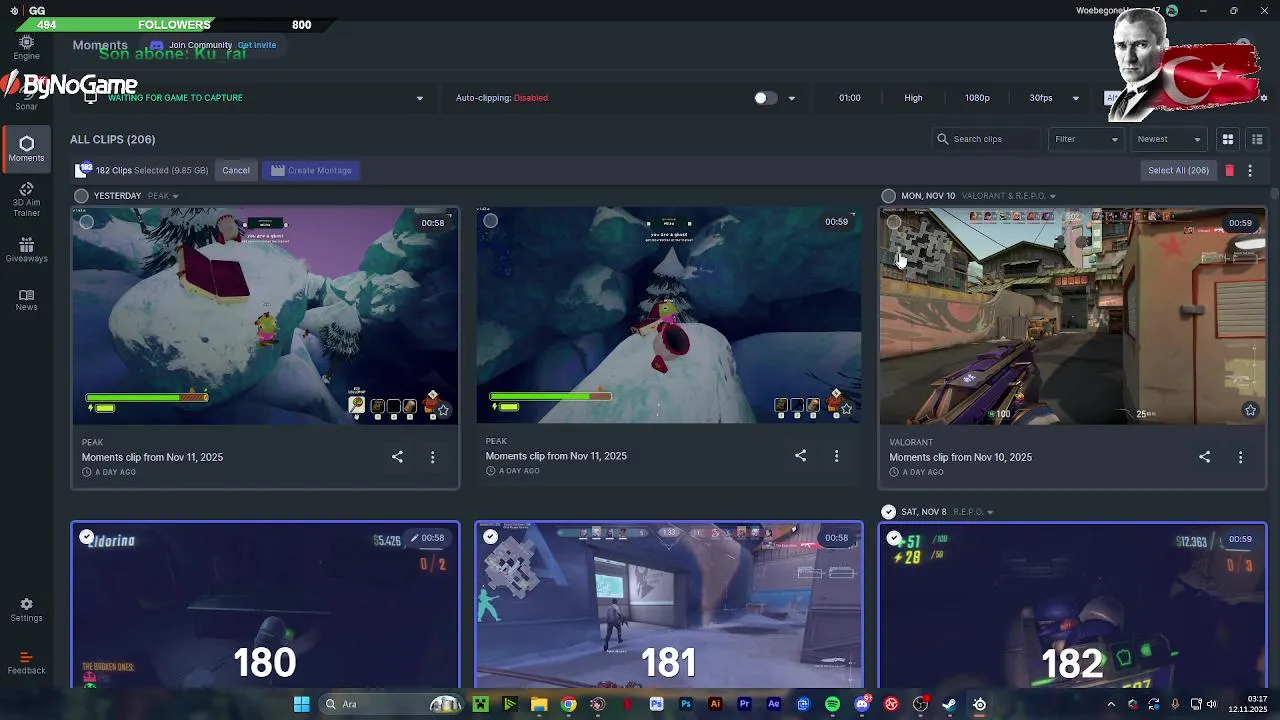The image size is (1280, 720).
Task: Open the Windows Start menu
Action: pos(301,704)
